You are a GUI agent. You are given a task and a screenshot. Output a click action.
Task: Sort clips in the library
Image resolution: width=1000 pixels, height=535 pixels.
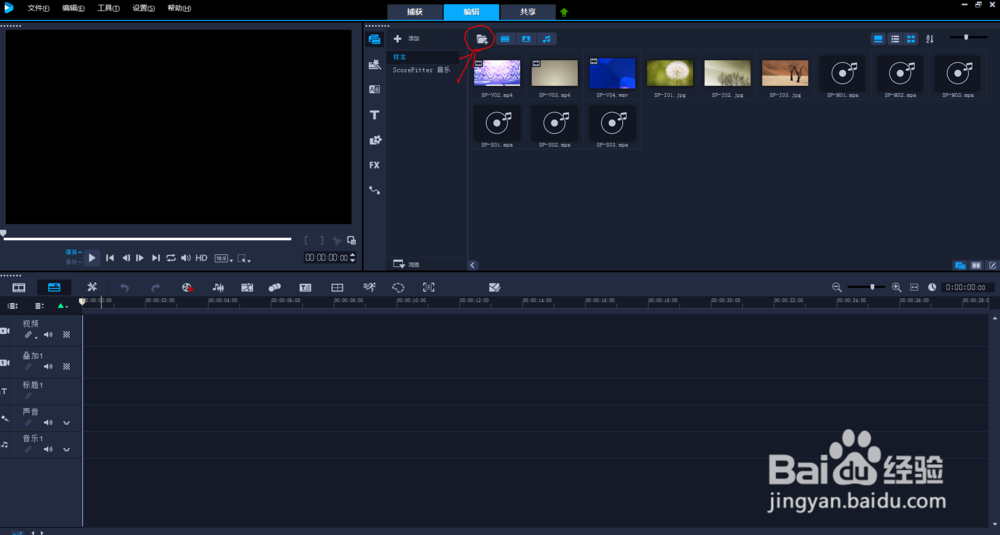coord(930,39)
